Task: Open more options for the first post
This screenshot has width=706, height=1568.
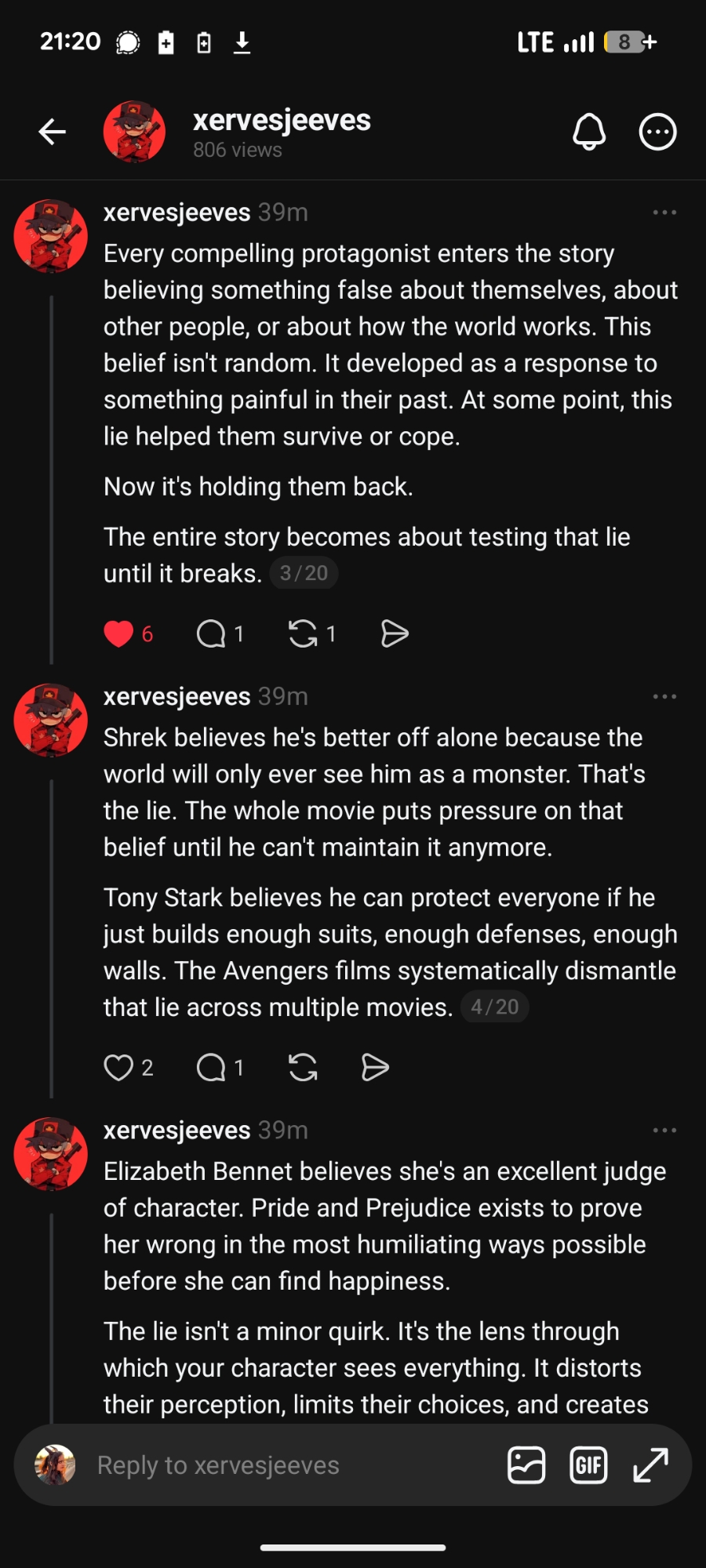Action: click(x=664, y=212)
